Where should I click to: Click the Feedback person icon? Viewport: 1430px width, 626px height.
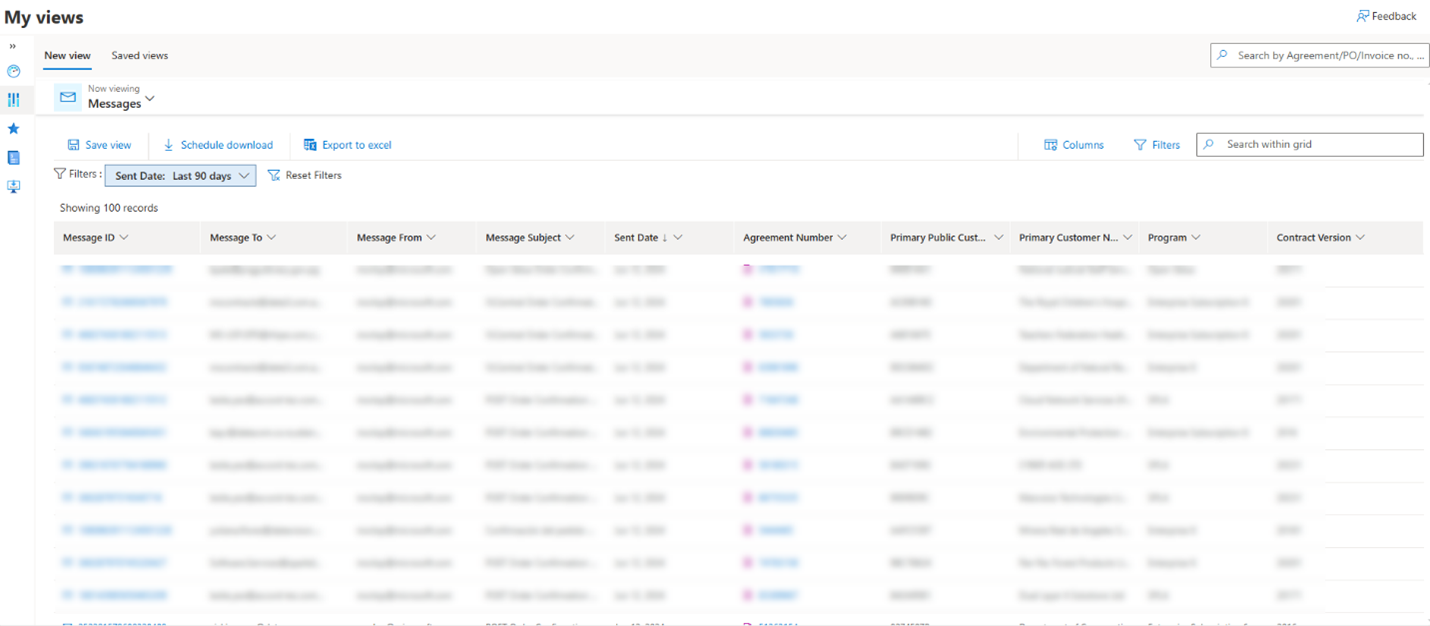pos(1362,16)
